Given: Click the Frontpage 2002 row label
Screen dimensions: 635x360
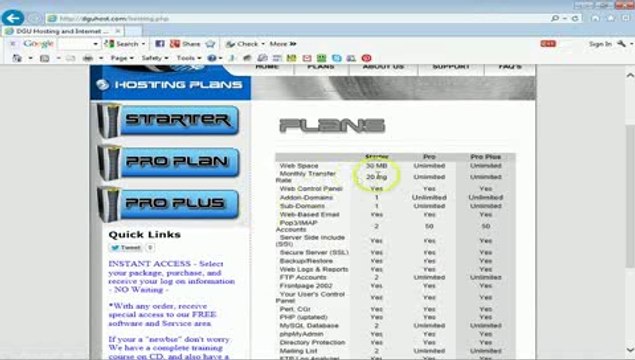Looking at the screenshot, I should (306, 285).
